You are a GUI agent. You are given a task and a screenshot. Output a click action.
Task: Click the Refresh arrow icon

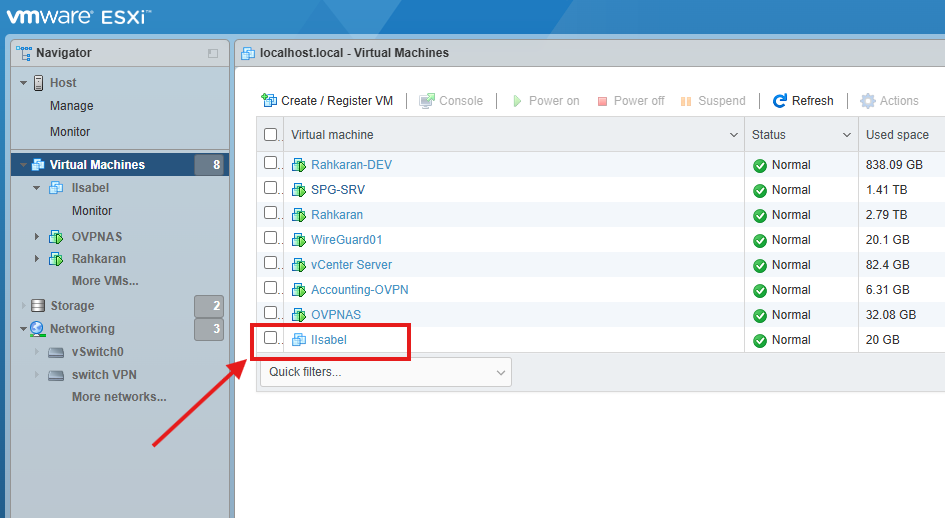(x=780, y=101)
